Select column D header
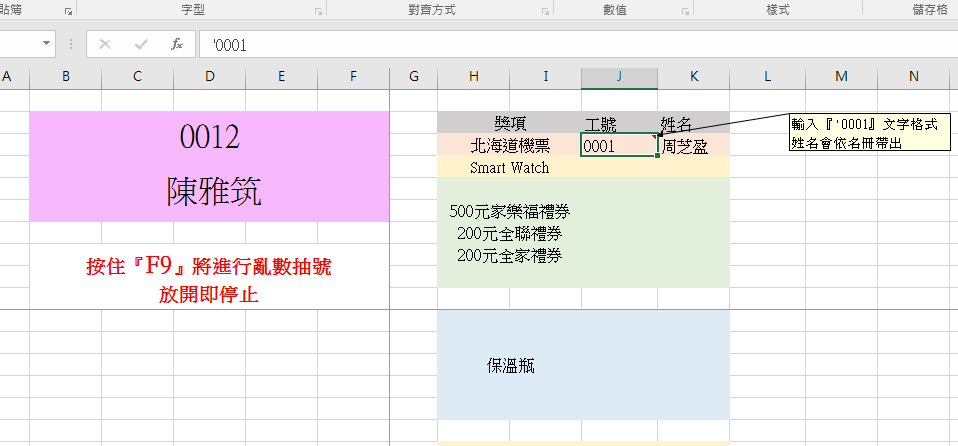The width and height of the screenshot is (958, 446). pos(210,76)
